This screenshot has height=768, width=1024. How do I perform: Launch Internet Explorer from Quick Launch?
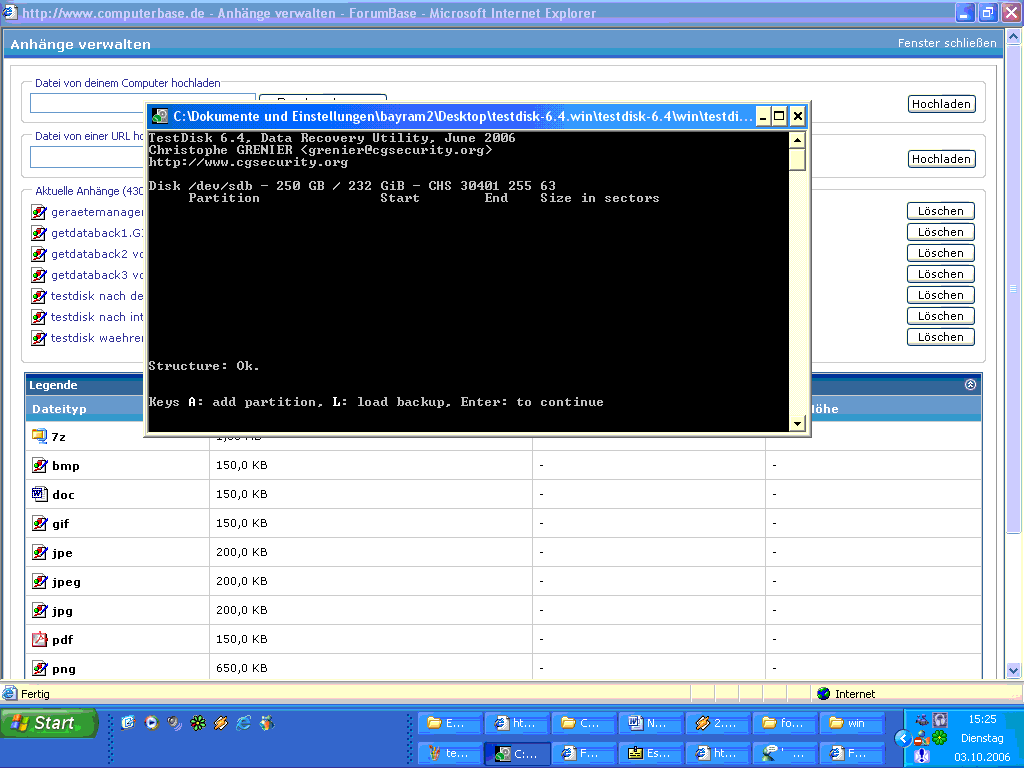243,723
